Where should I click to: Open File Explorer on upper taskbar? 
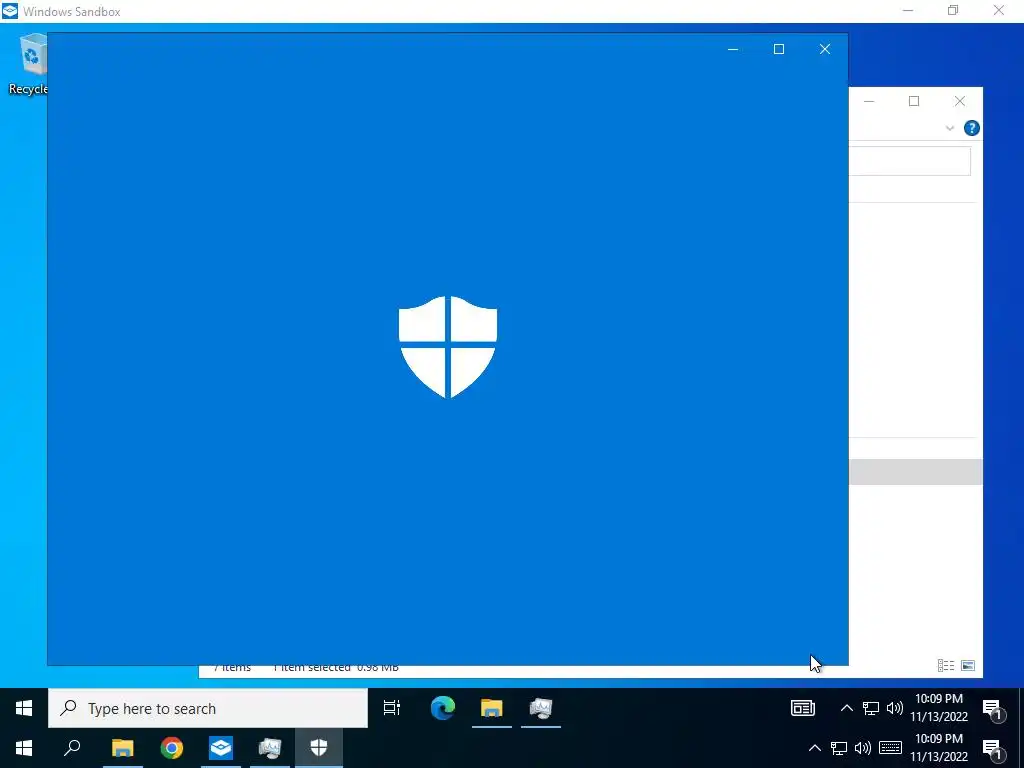[492, 708]
